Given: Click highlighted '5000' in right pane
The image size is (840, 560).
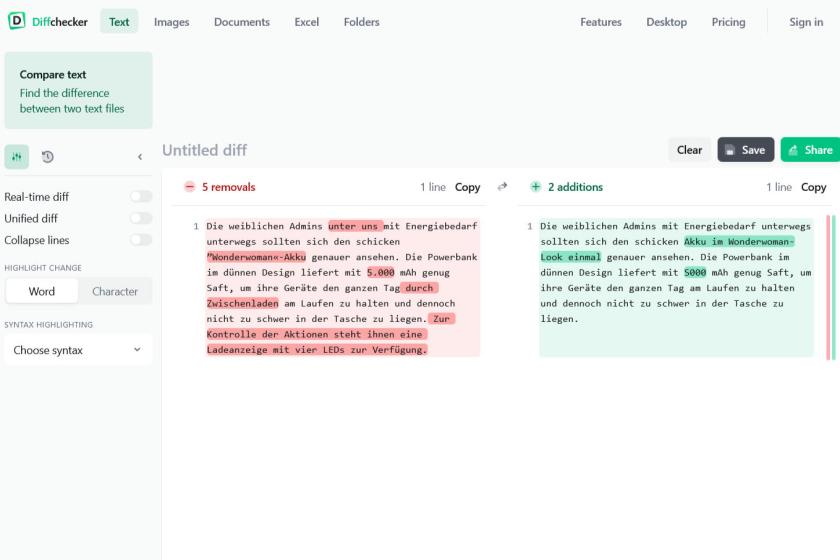Looking at the screenshot, I should [695, 272].
